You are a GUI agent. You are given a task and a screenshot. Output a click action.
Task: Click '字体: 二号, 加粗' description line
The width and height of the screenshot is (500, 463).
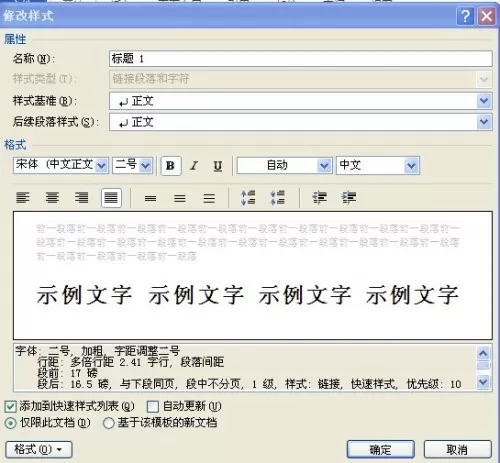[x=59, y=351]
